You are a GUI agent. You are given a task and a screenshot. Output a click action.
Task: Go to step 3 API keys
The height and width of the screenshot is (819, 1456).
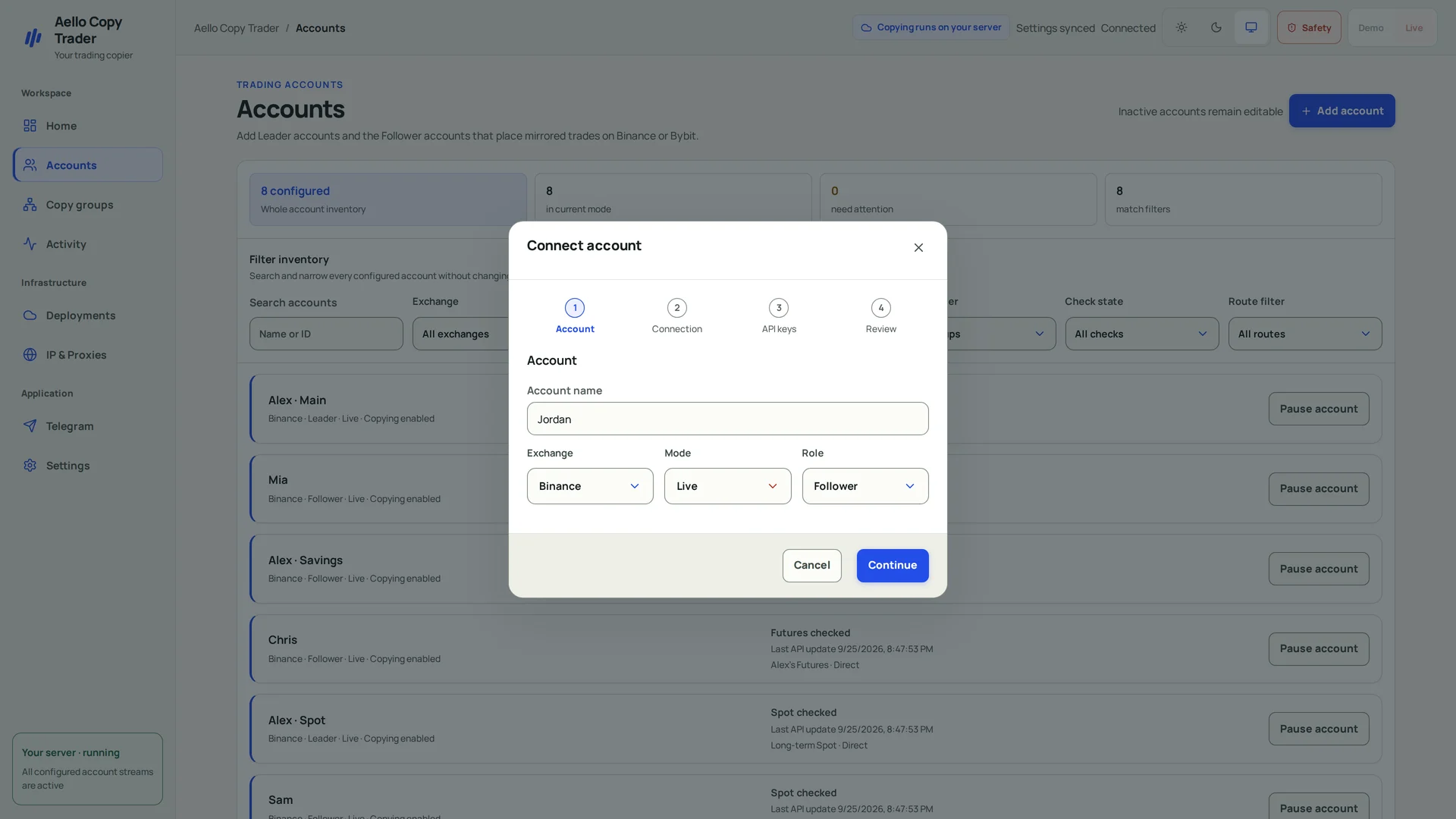coord(779,316)
